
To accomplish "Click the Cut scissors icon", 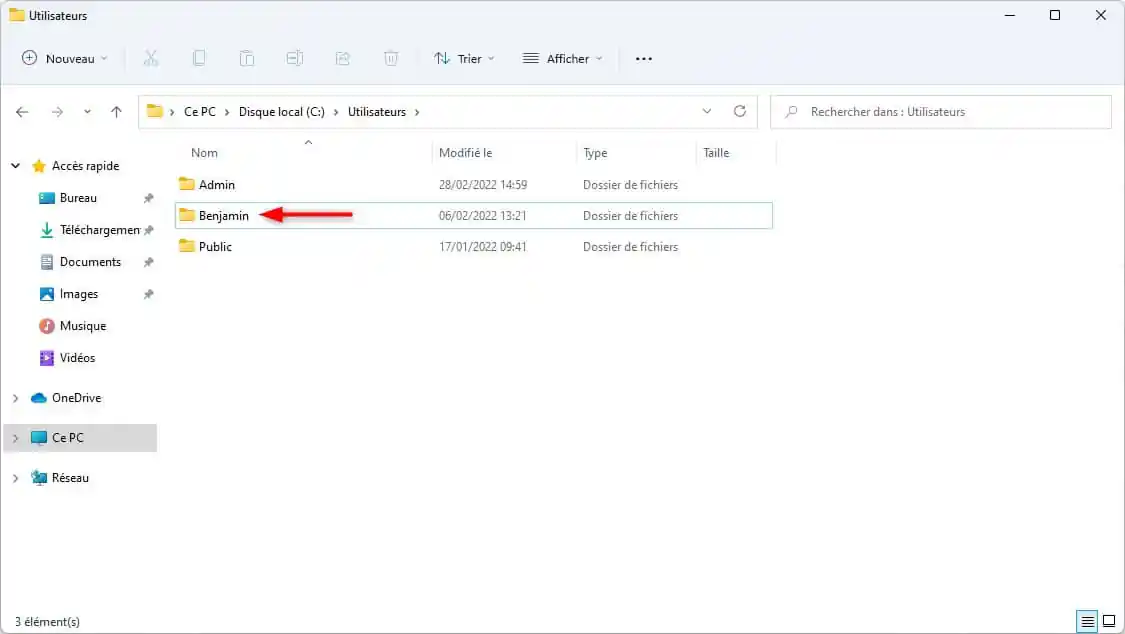I will coord(151,58).
